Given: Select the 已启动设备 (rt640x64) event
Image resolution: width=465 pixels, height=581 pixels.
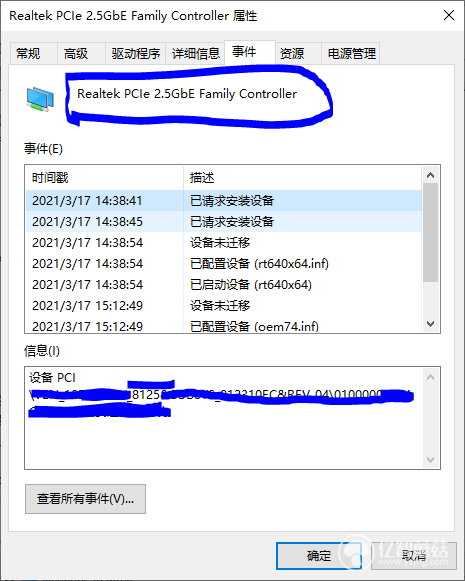Looking at the screenshot, I should click(x=224, y=285).
